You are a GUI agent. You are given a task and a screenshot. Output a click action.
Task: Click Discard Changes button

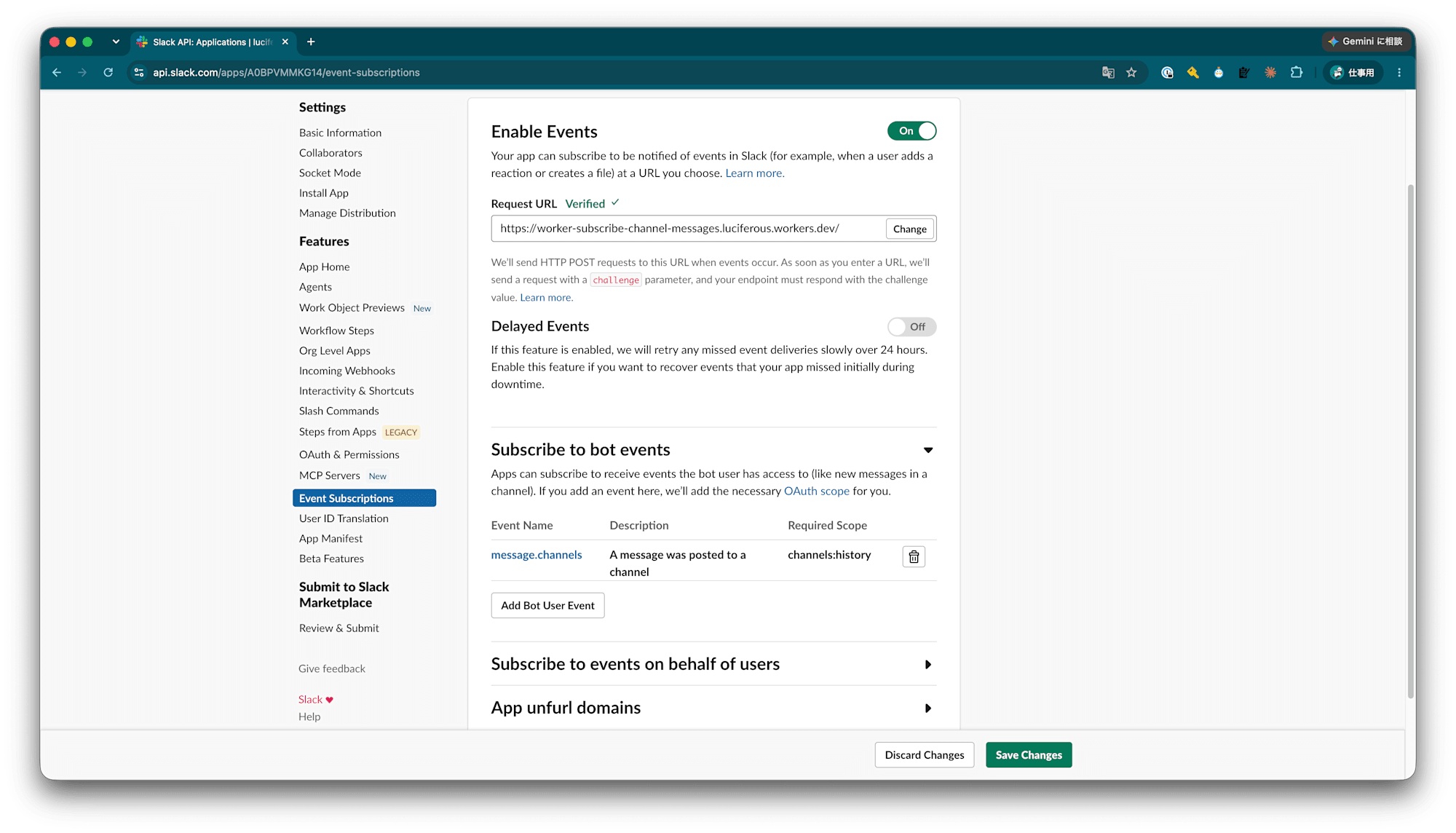point(925,755)
